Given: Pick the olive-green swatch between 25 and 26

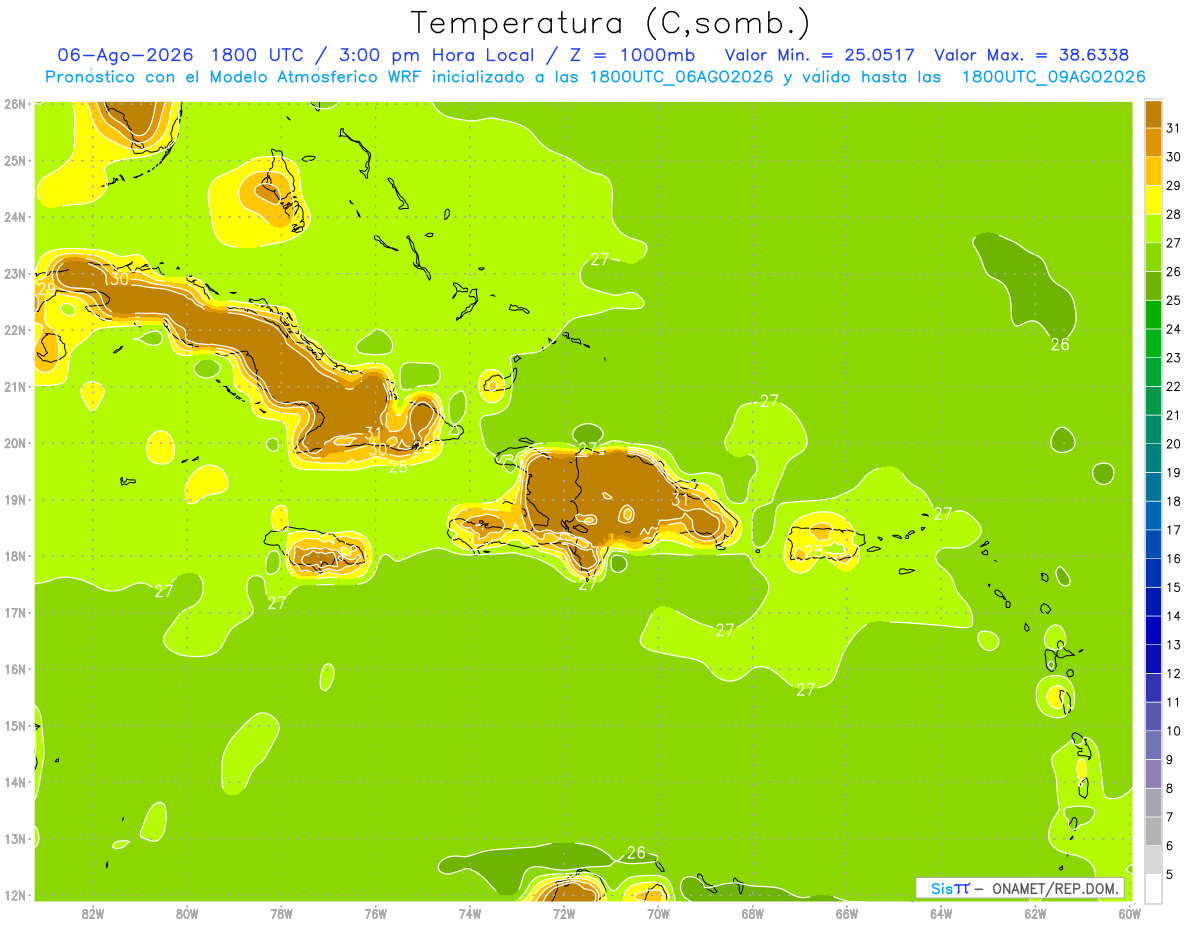Looking at the screenshot, I should [1153, 286].
